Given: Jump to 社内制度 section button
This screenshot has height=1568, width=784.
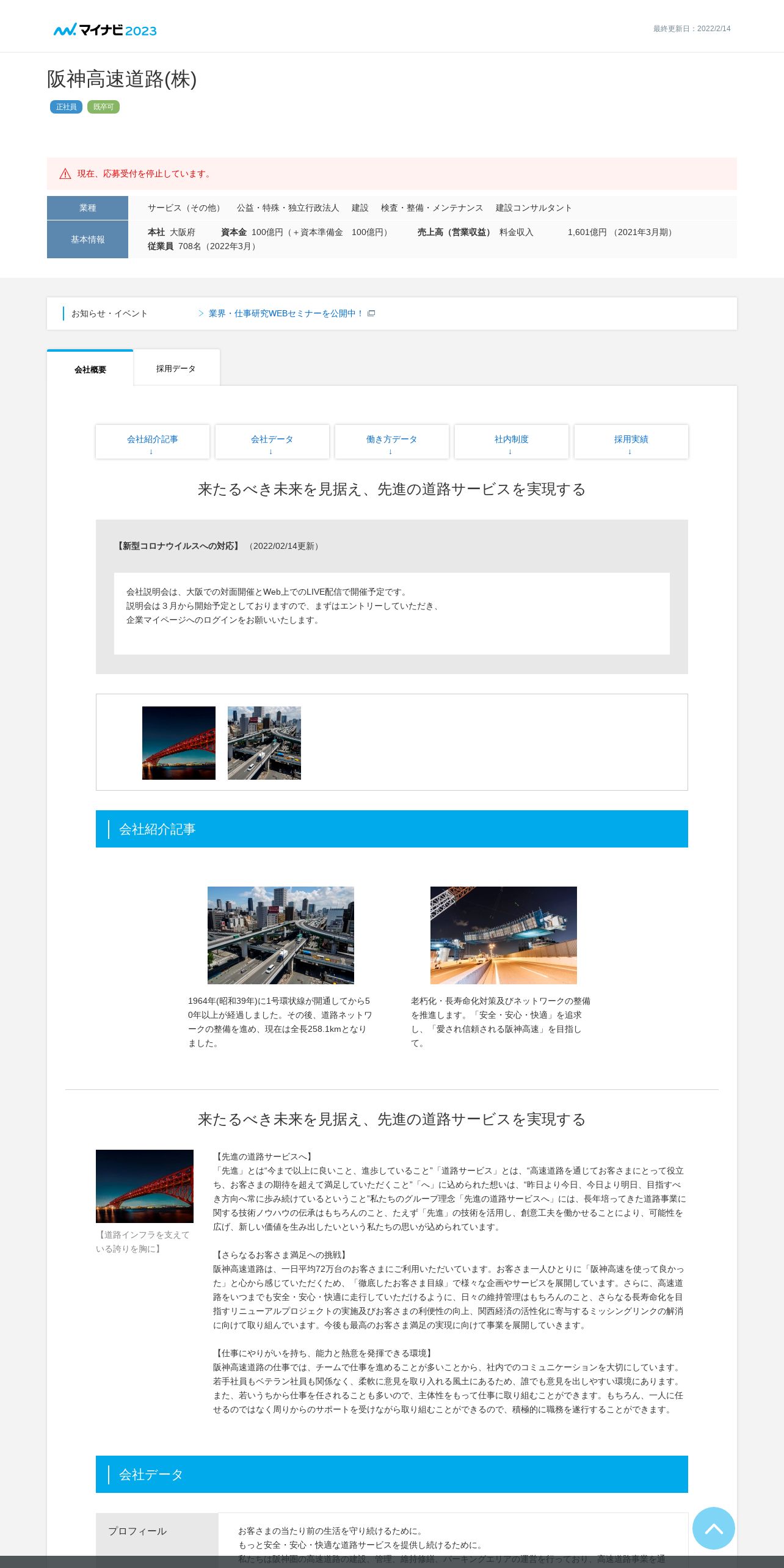Looking at the screenshot, I should 512,441.
